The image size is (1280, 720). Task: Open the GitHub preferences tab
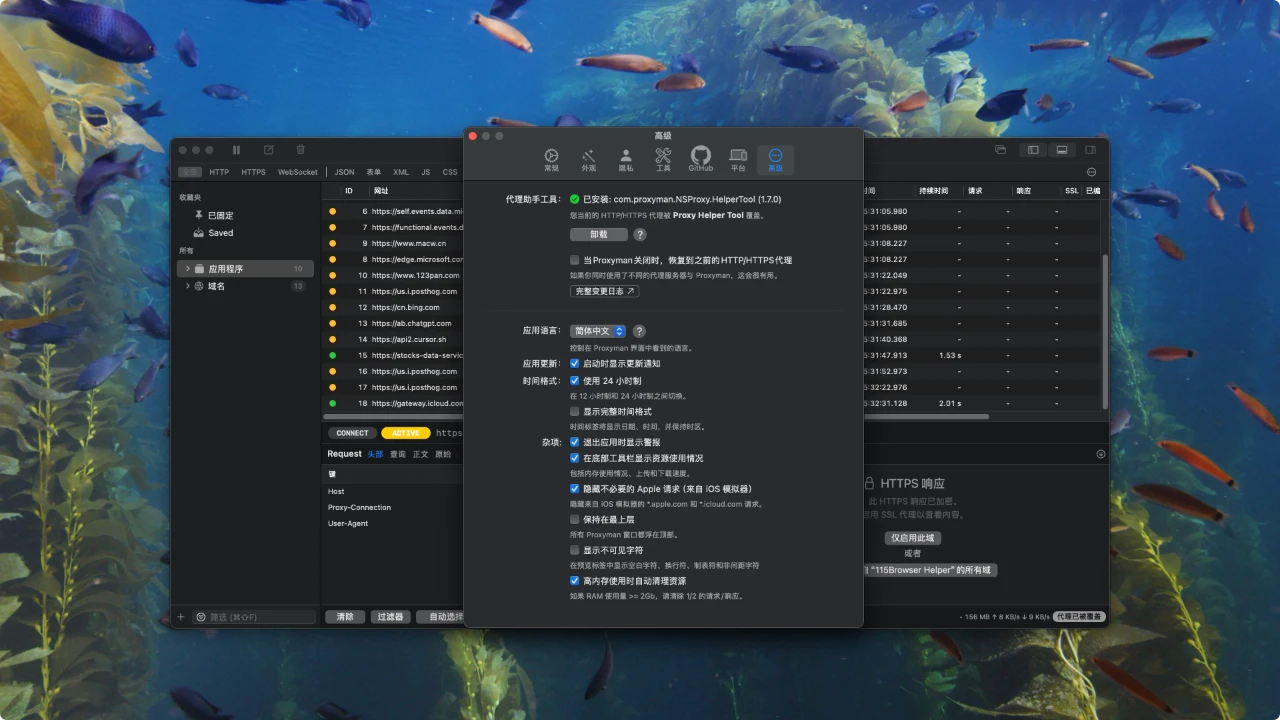(701, 160)
